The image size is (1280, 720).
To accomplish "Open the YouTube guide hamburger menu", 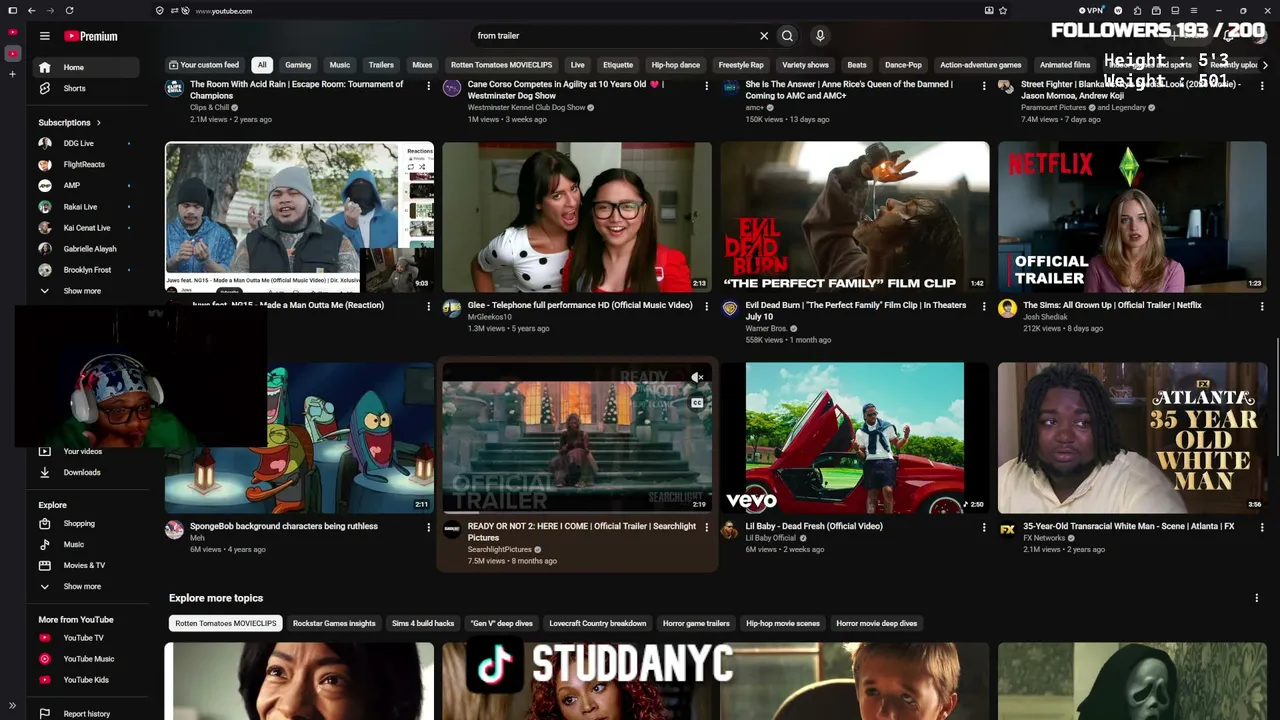I will [44, 36].
